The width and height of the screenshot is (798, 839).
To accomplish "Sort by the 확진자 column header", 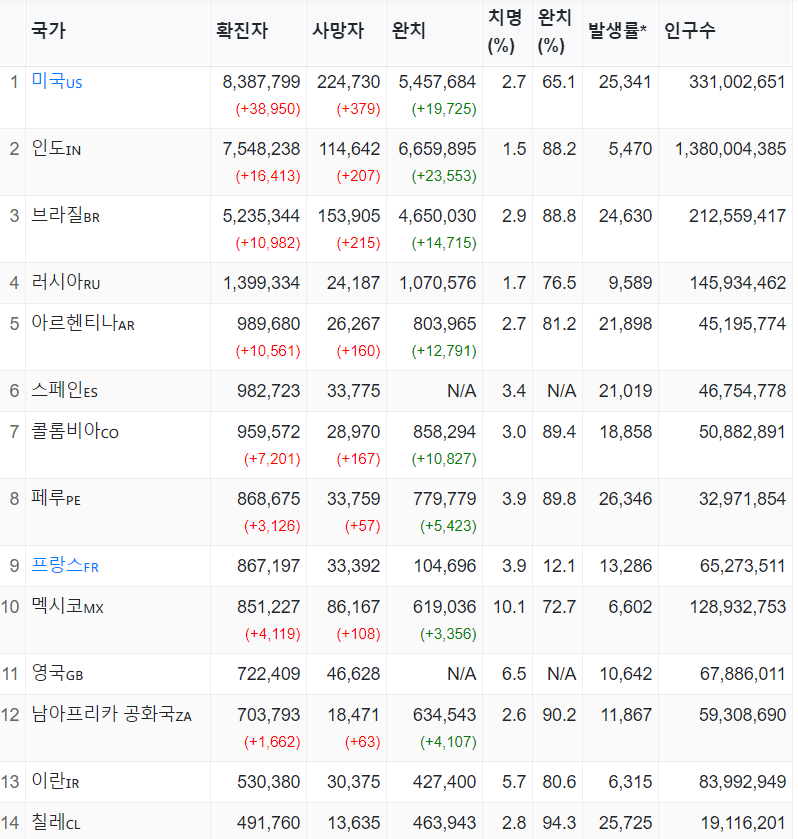I will (242, 30).
